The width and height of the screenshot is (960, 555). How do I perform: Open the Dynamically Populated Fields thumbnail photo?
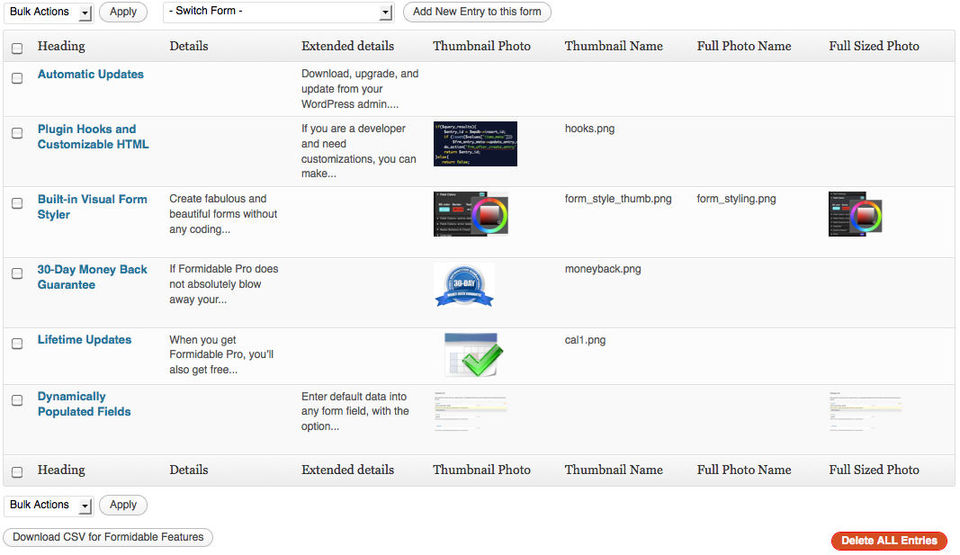[x=470, y=411]
